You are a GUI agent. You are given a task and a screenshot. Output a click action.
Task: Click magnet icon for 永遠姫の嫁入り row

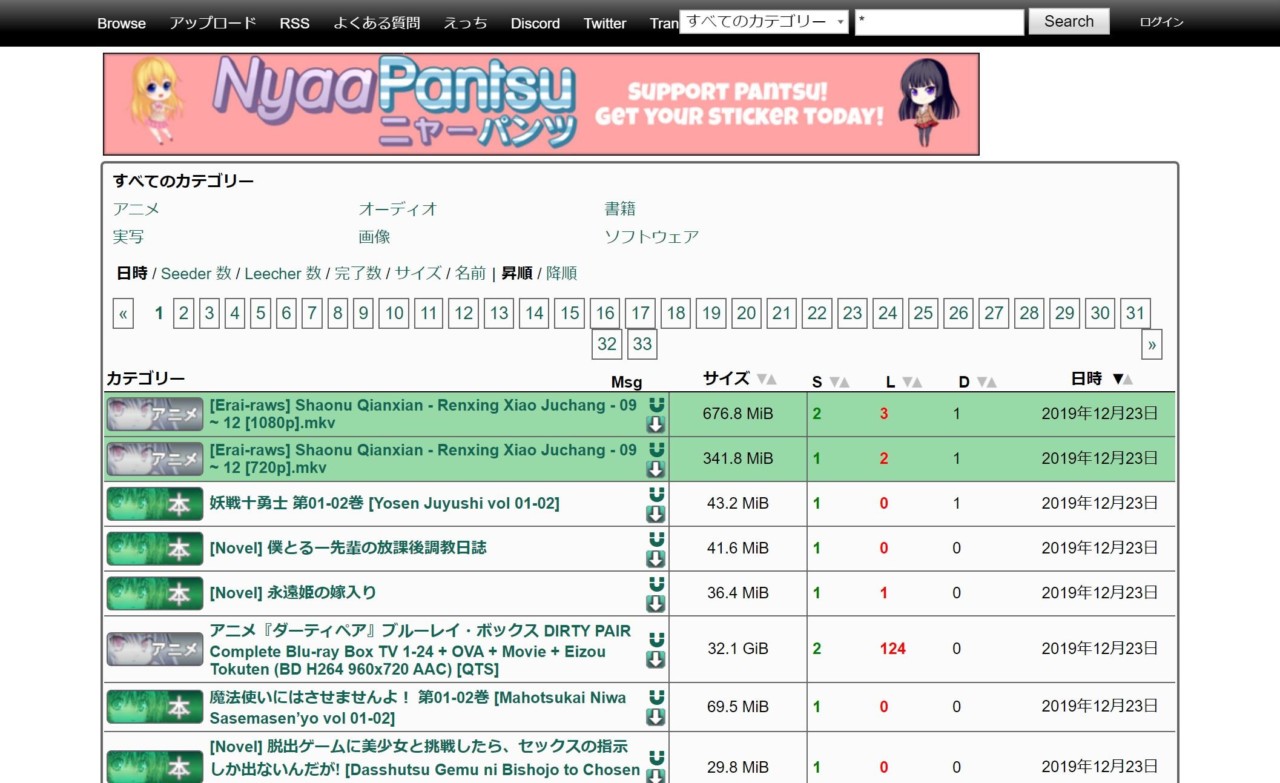coord(656,584)
